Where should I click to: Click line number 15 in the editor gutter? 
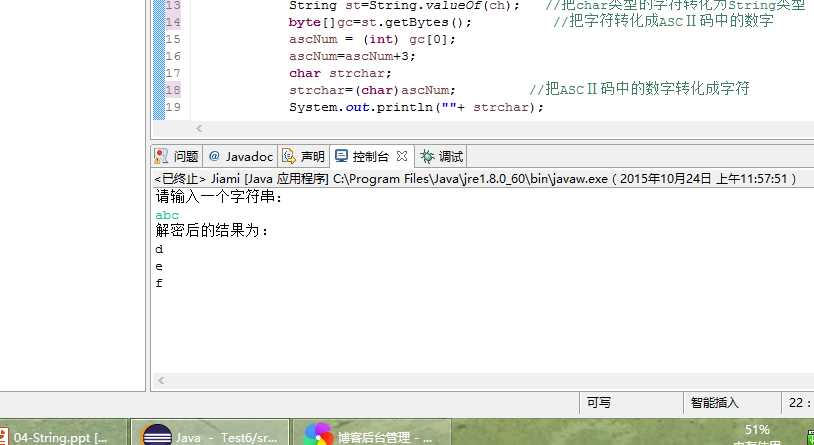(x=173, y=39)
